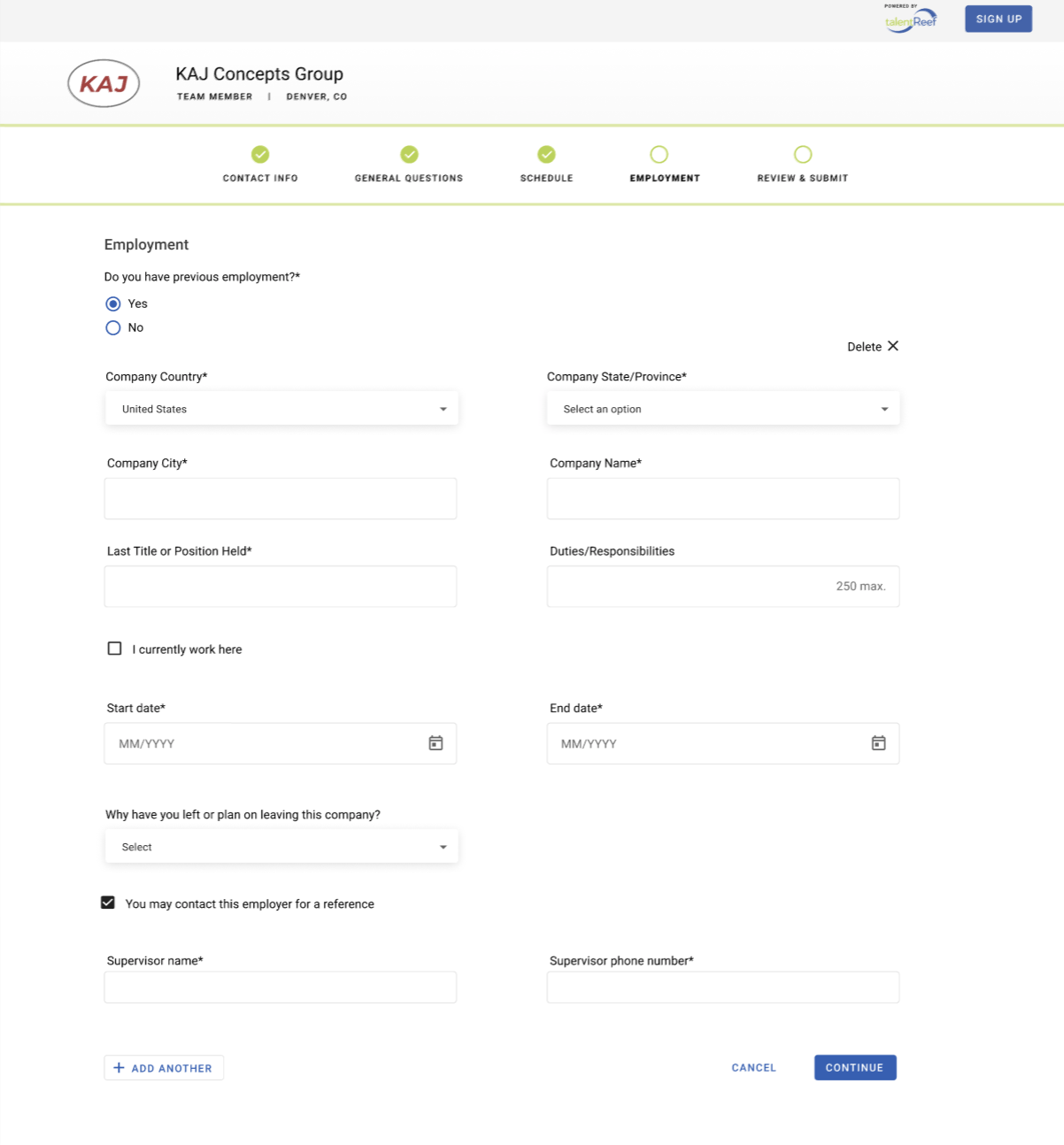The image size is (1064, 1145).
Task: Click the Add Another button
Action: [x=164, y=1068]
